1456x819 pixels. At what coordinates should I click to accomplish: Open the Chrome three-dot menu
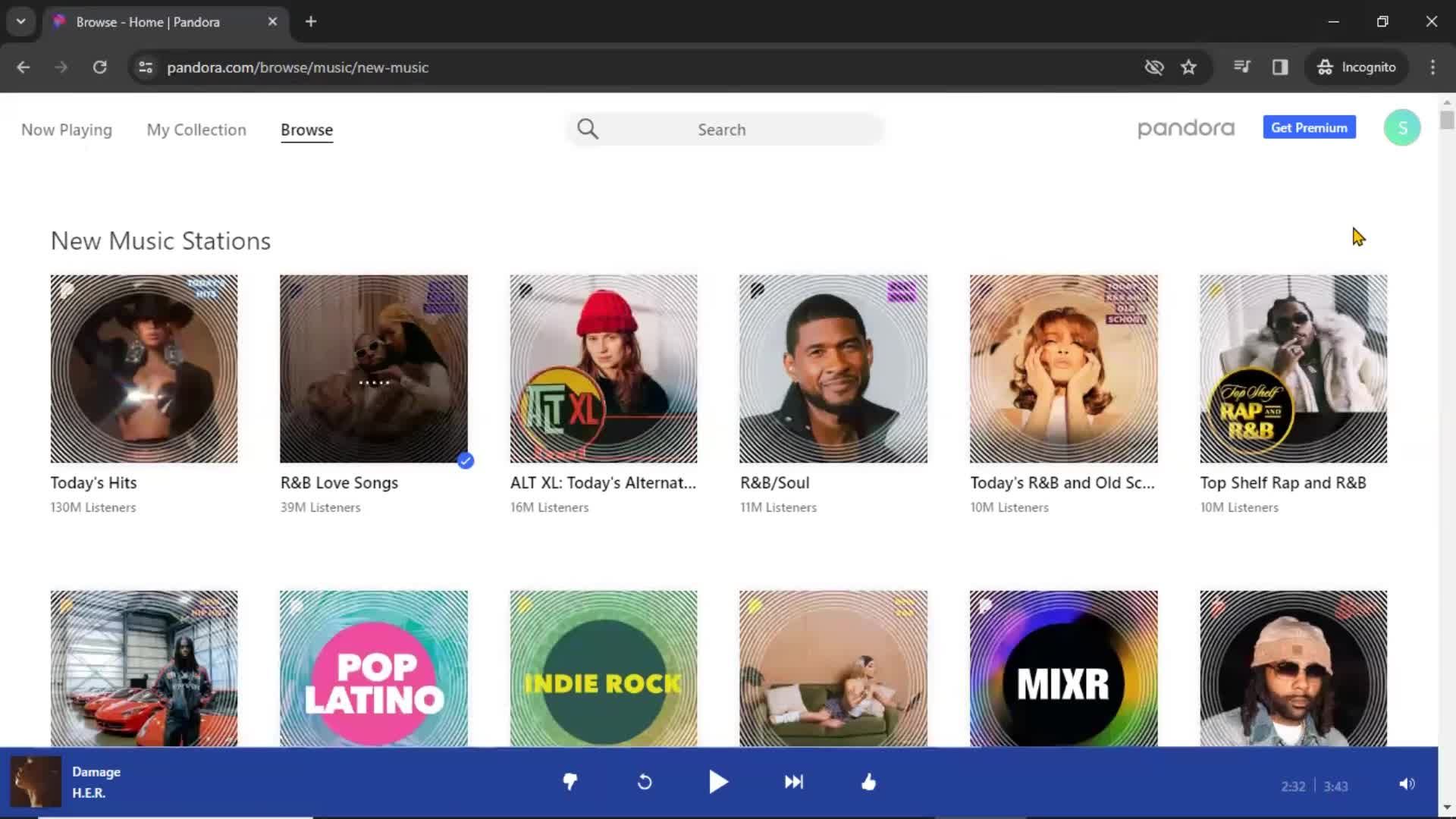[x=1432, y=67]
